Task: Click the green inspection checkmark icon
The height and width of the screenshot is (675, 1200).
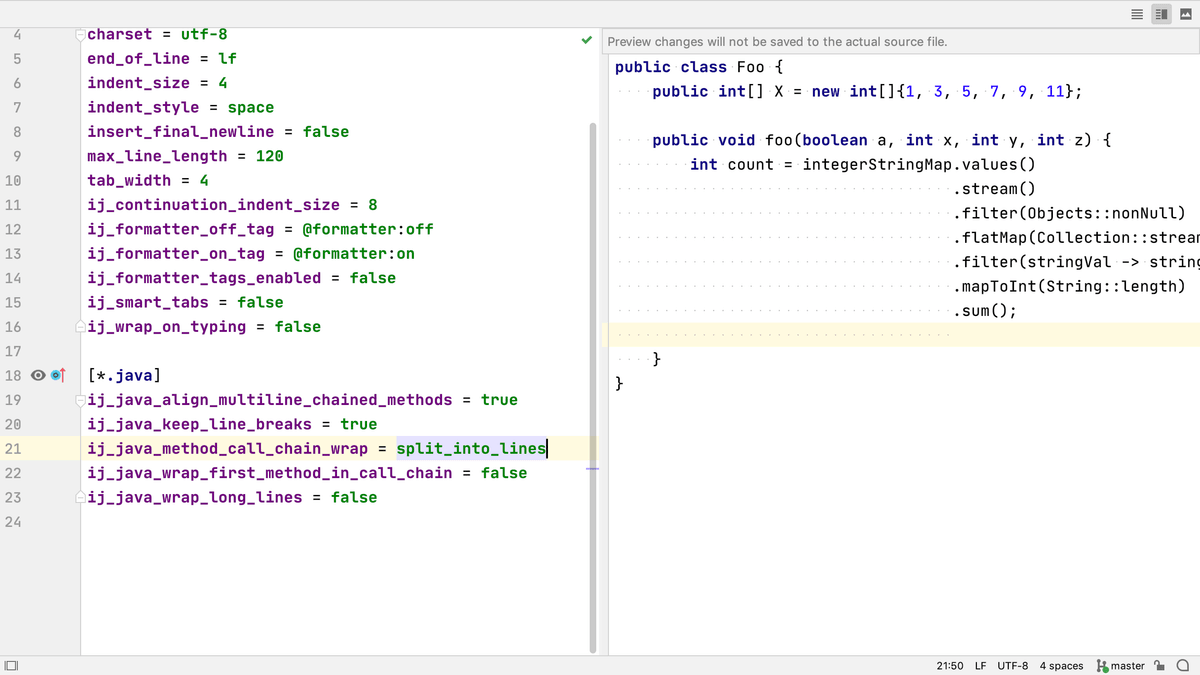Action: (x=587, y=41)
